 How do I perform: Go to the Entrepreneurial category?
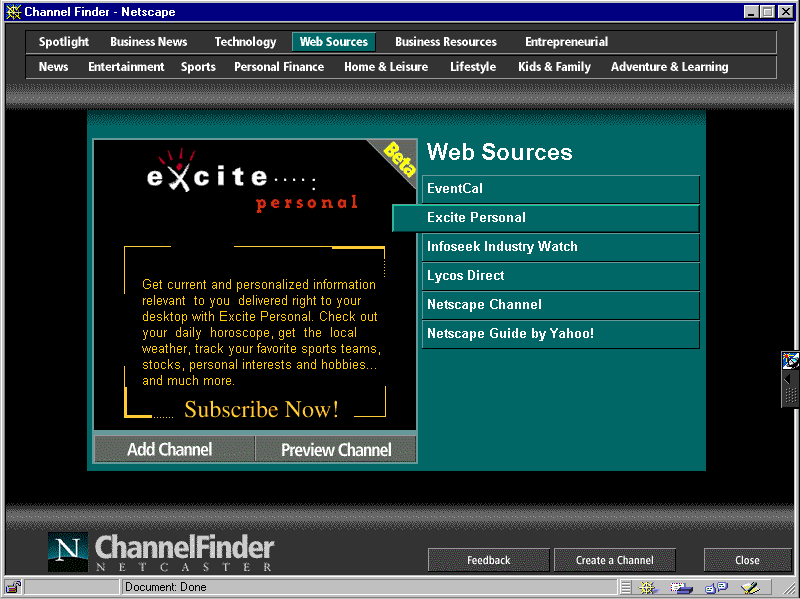tap(566, 42)
